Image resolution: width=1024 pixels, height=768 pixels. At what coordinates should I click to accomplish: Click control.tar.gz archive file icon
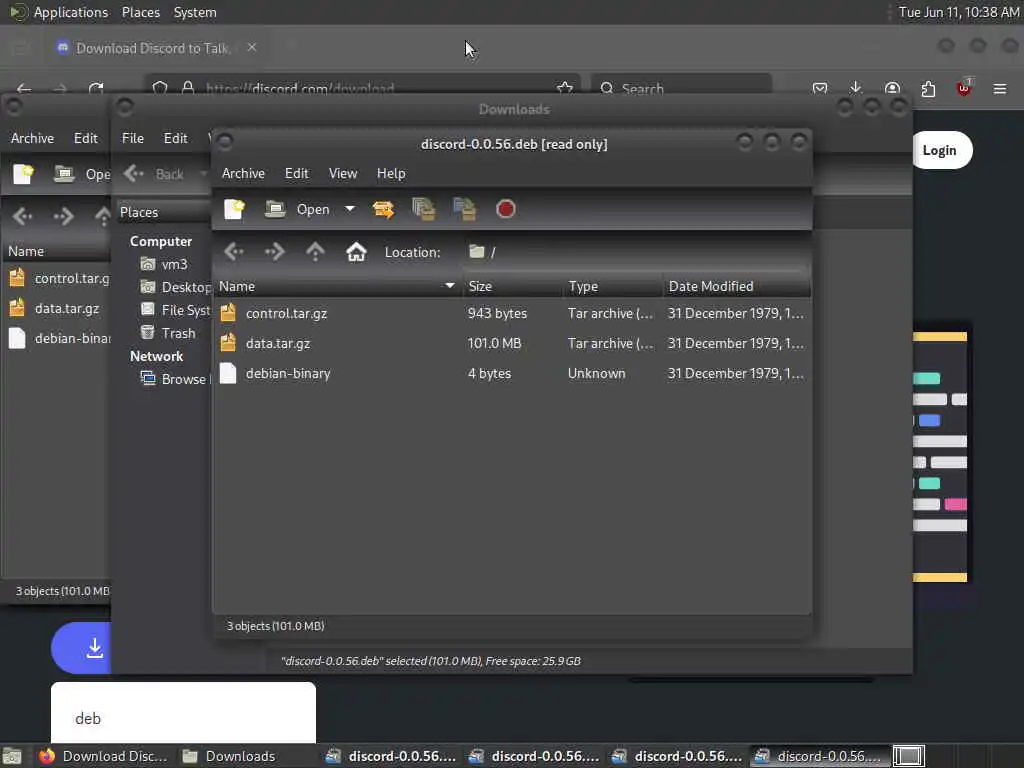coord(228,313)
